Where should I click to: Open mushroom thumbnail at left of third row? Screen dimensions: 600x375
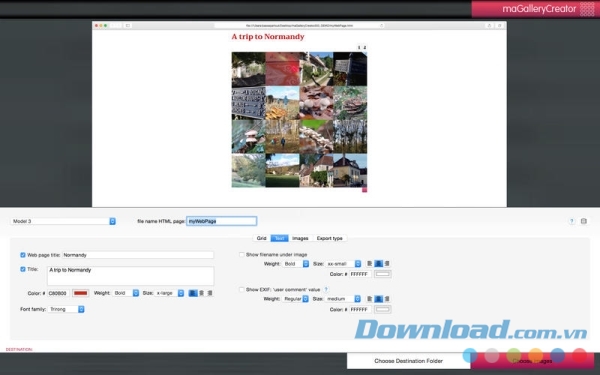pos(248,137)
